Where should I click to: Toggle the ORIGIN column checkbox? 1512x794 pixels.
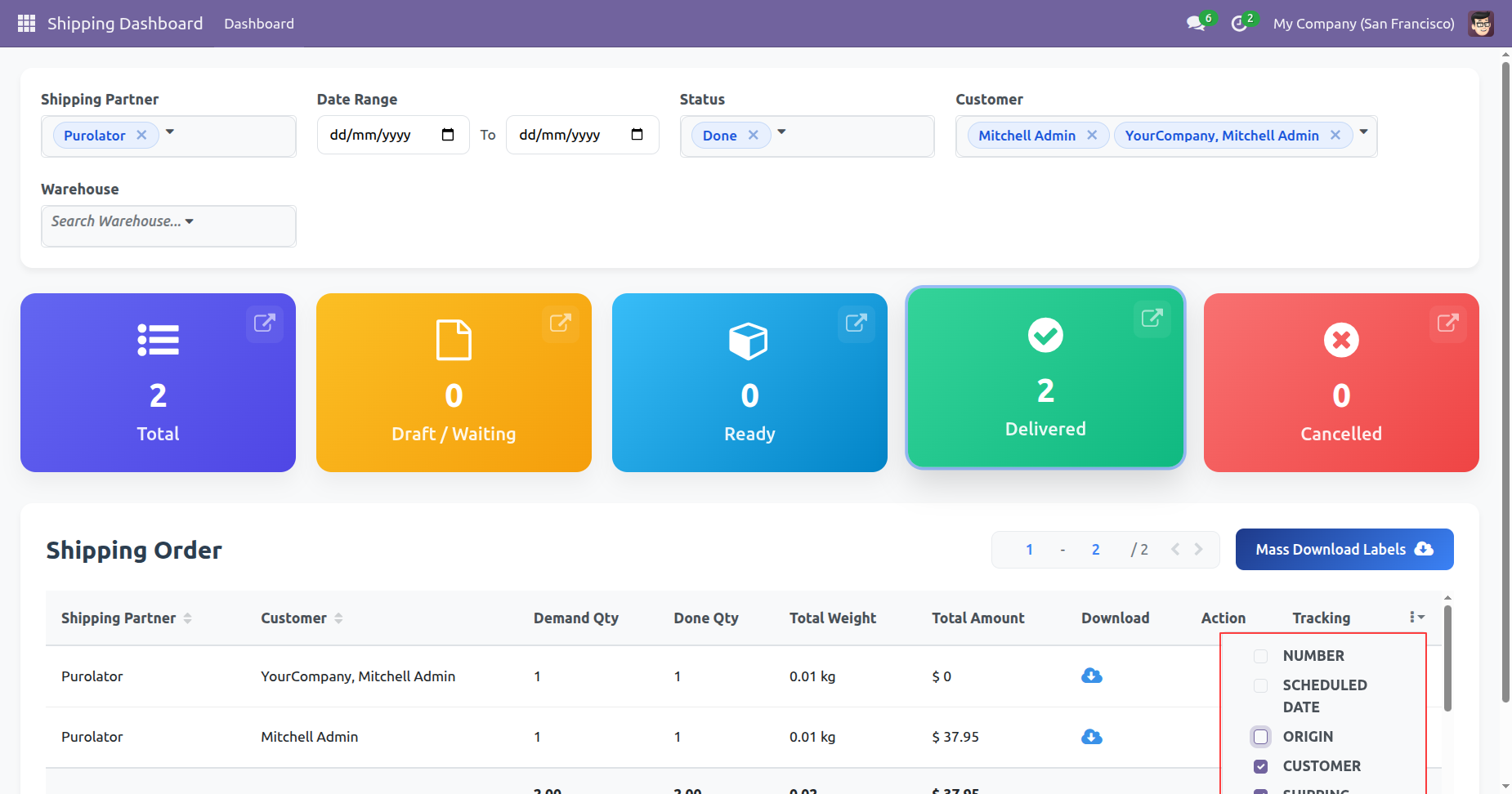pos(1260,737)
